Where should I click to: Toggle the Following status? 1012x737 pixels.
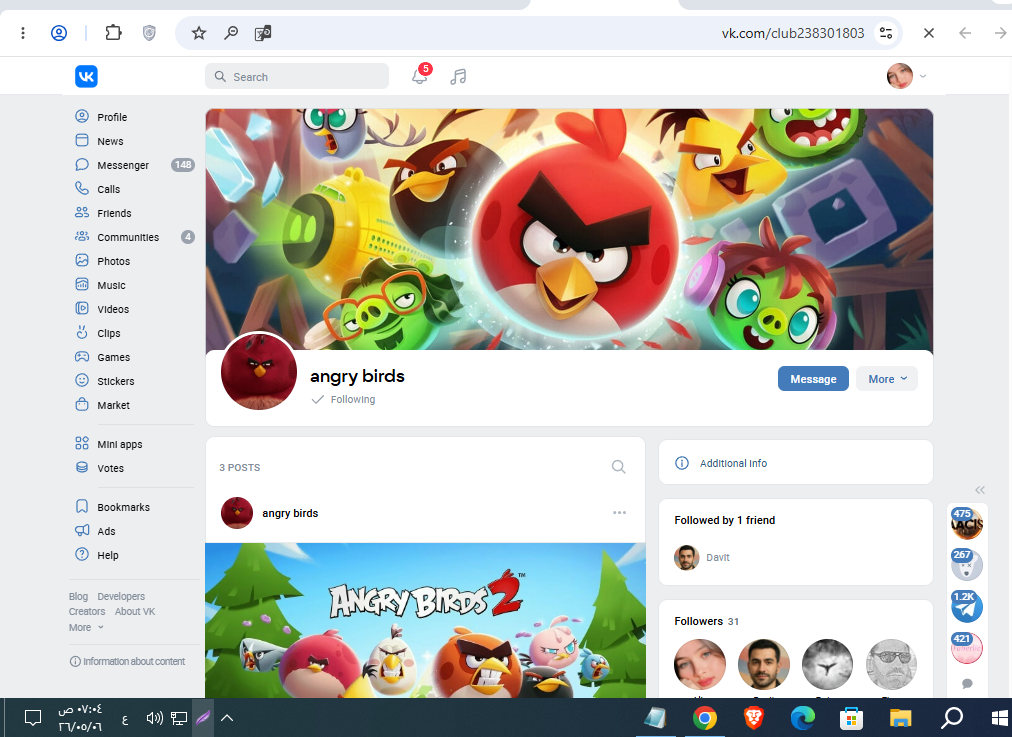343,399
